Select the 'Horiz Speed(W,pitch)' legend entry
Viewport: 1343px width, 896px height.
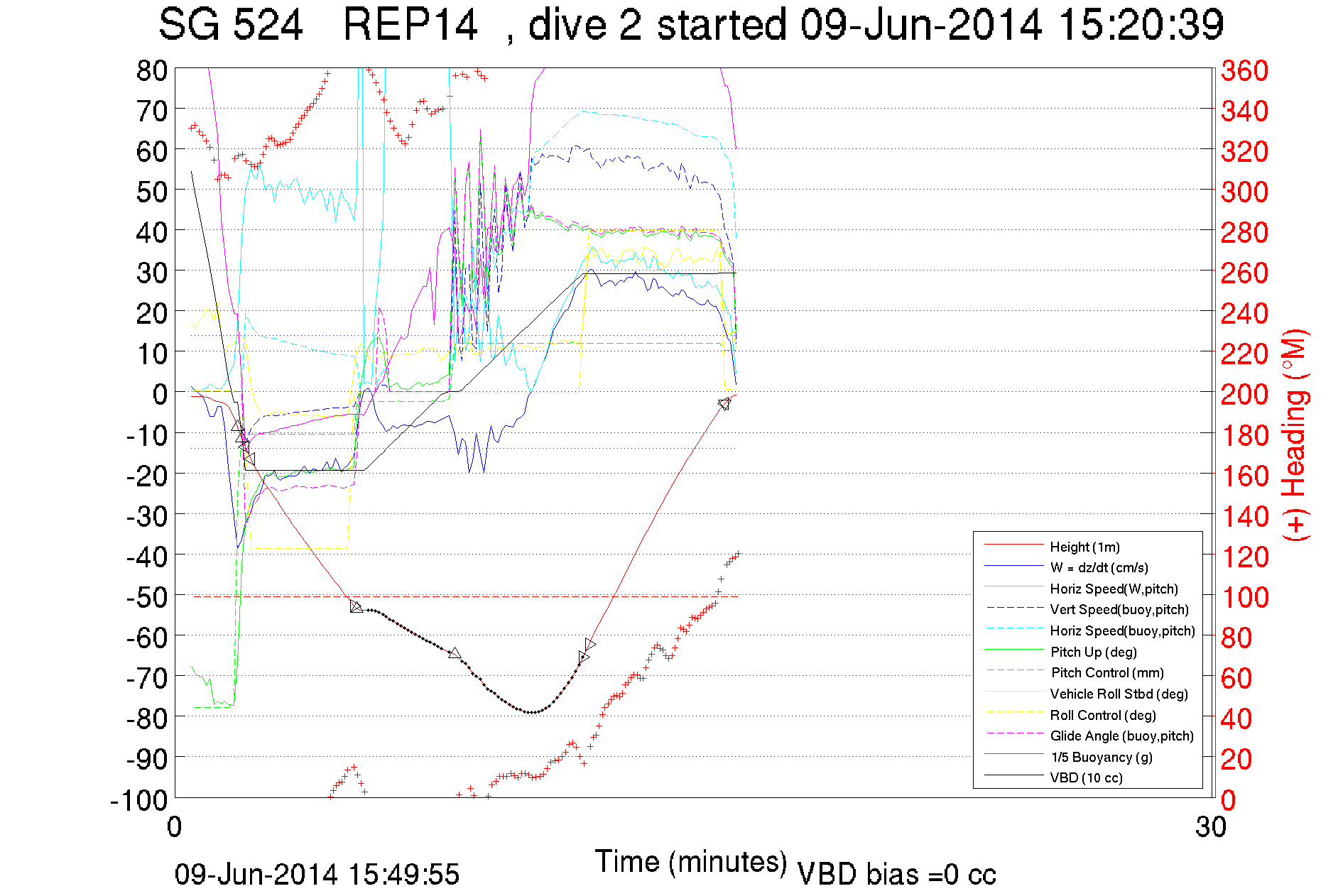click(1114, 589)
